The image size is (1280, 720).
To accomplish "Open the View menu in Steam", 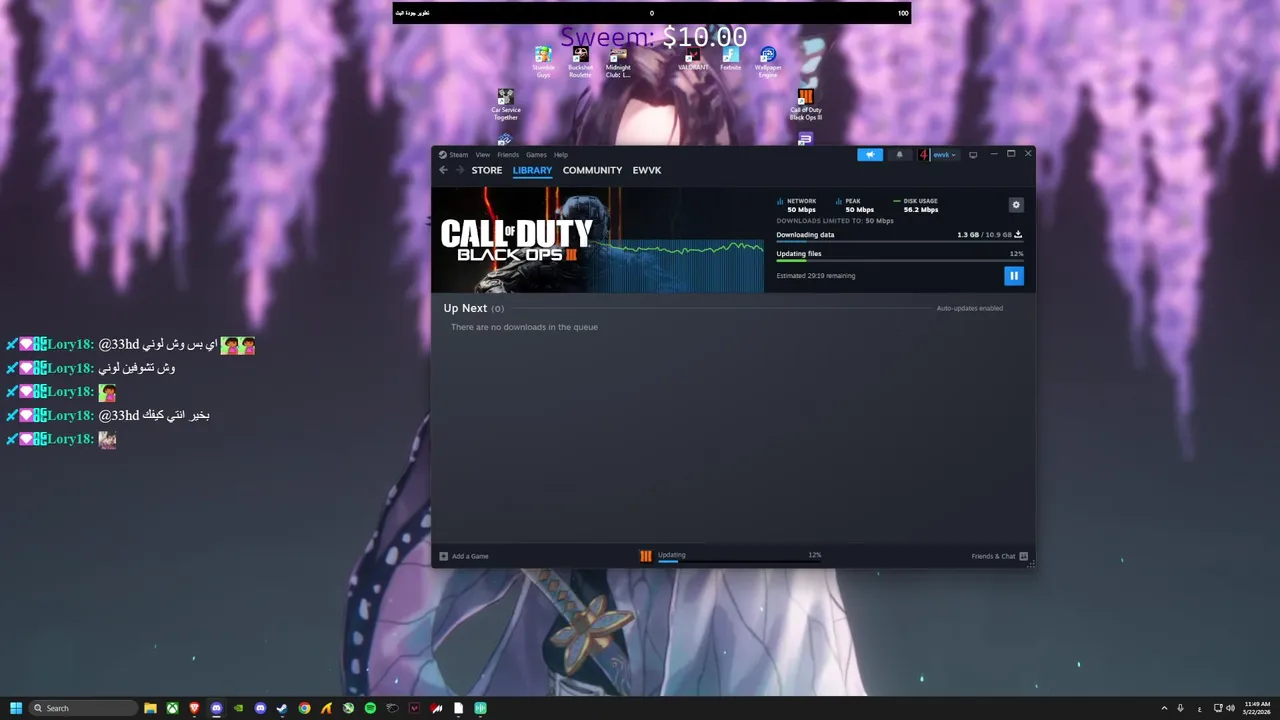I will click(x=483, y=155).
